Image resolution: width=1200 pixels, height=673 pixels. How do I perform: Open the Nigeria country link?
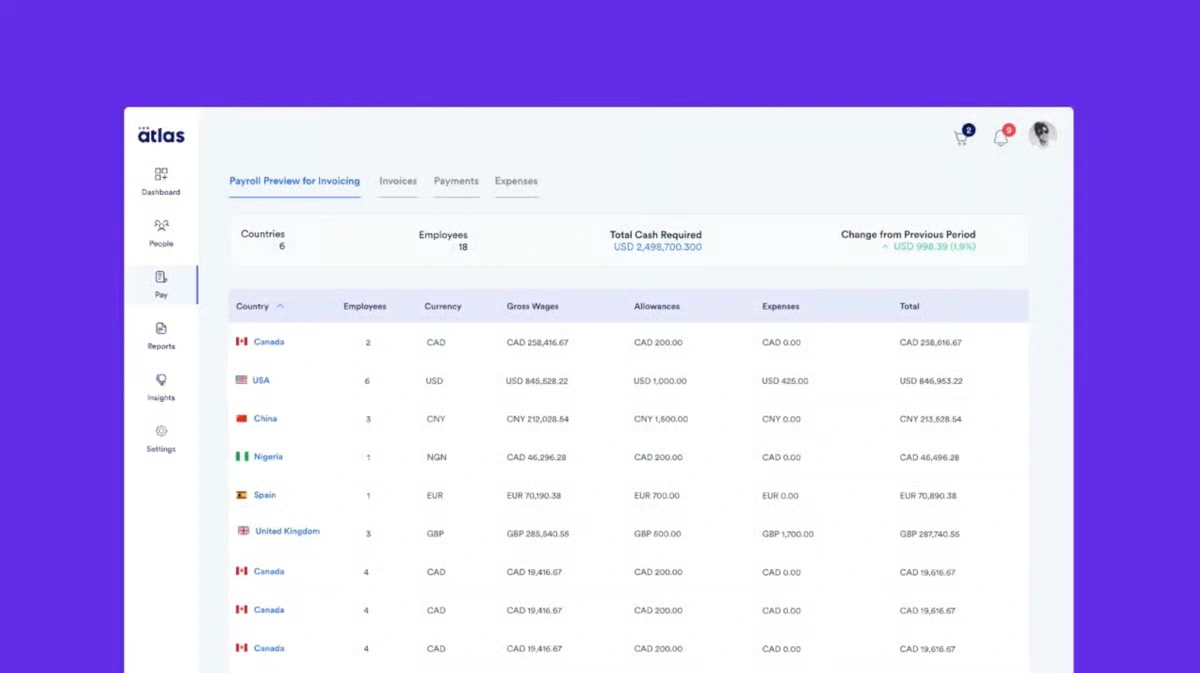pyautogui.click(x=268, y=457)
